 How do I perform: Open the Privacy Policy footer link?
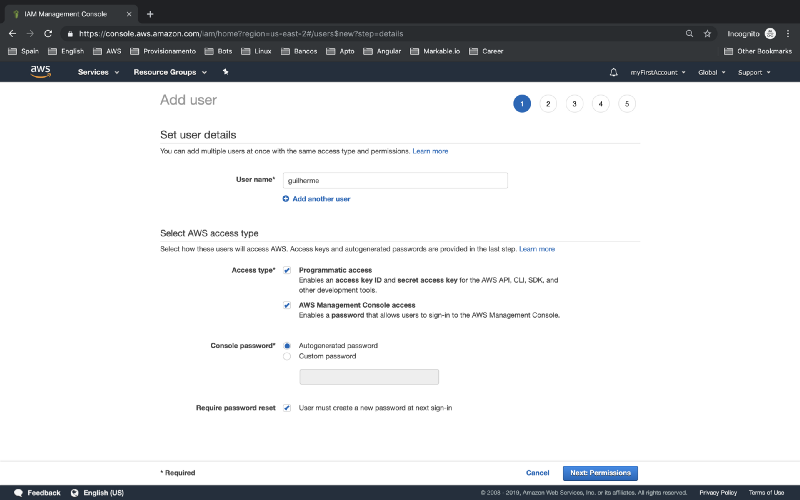tap(718, 492)
